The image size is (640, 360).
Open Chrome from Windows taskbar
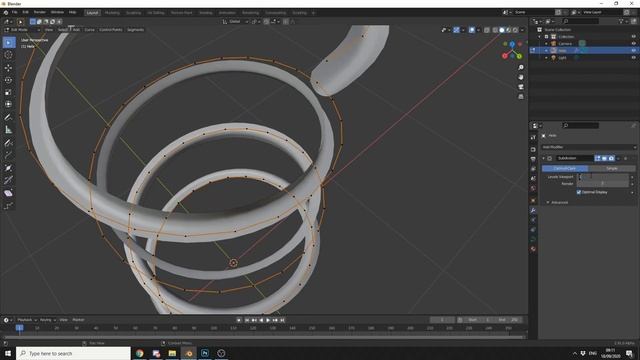point(140,353)
